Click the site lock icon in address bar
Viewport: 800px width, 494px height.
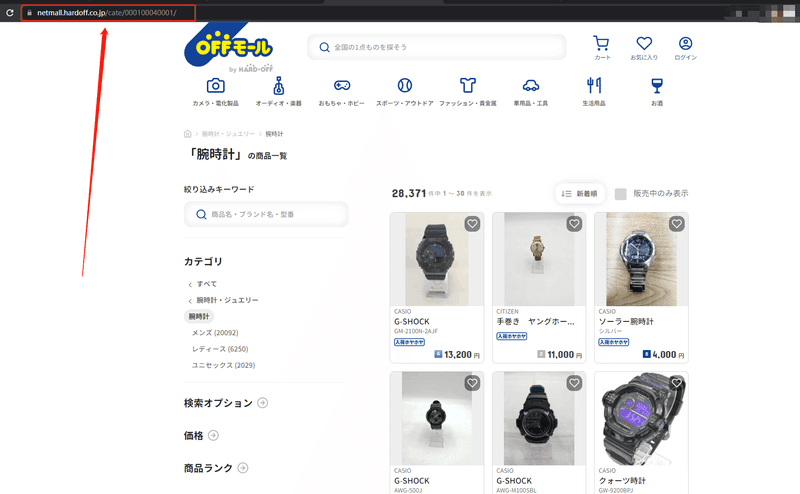point(30,13)
